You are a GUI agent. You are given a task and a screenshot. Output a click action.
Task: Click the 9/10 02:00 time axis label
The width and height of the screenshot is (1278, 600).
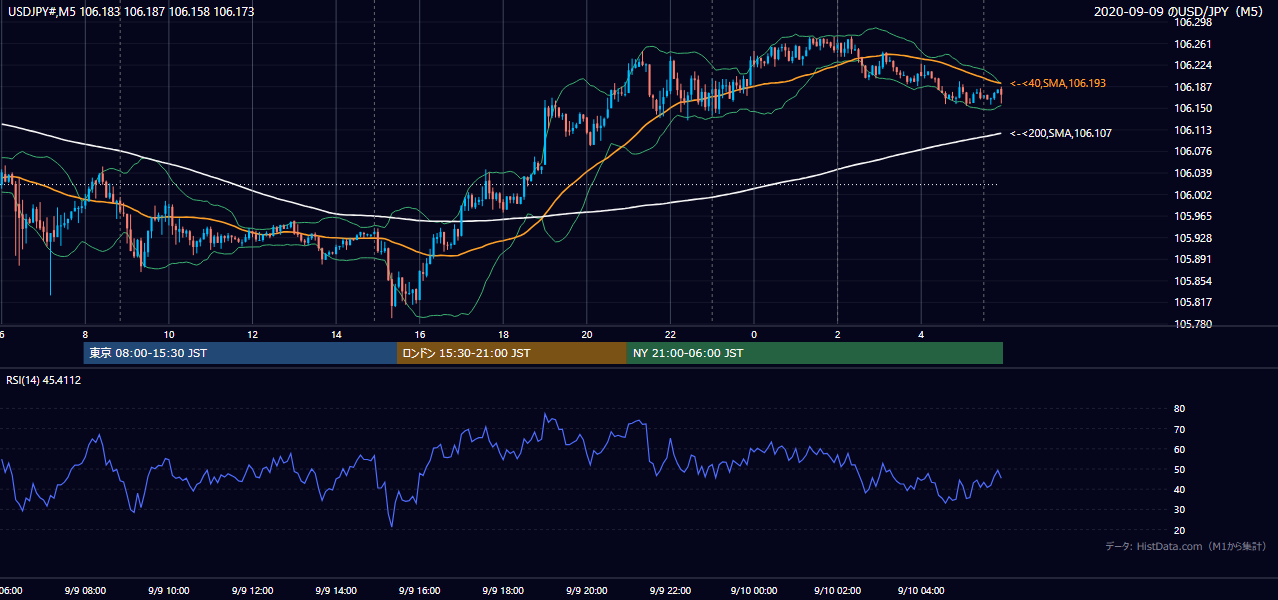coord(837,590)
